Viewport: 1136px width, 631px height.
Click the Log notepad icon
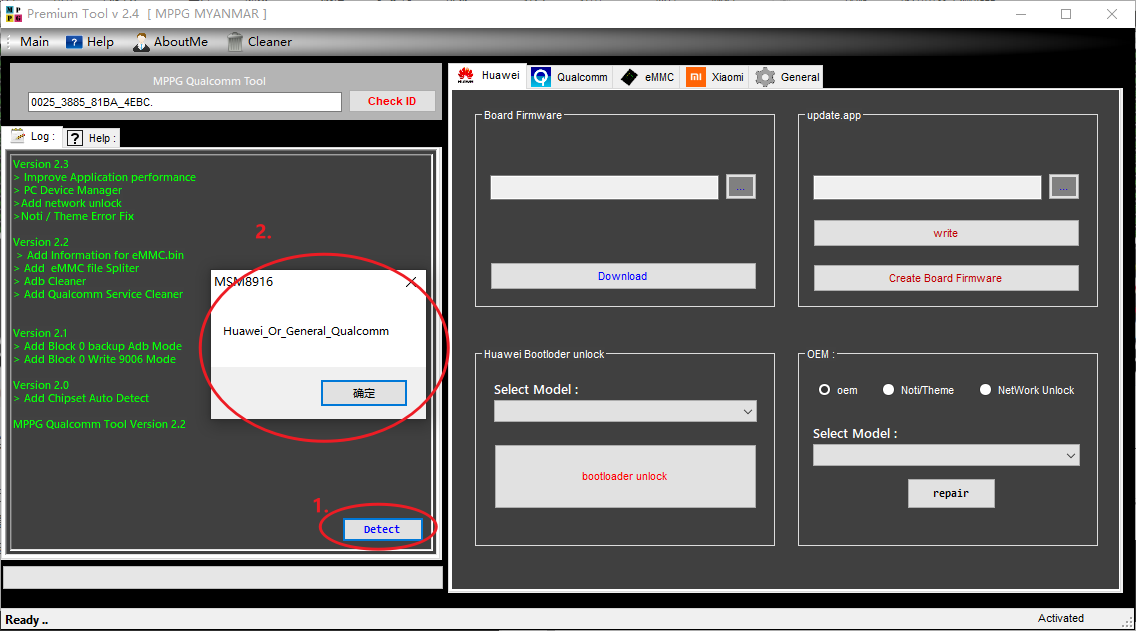(x=18, y=135)
